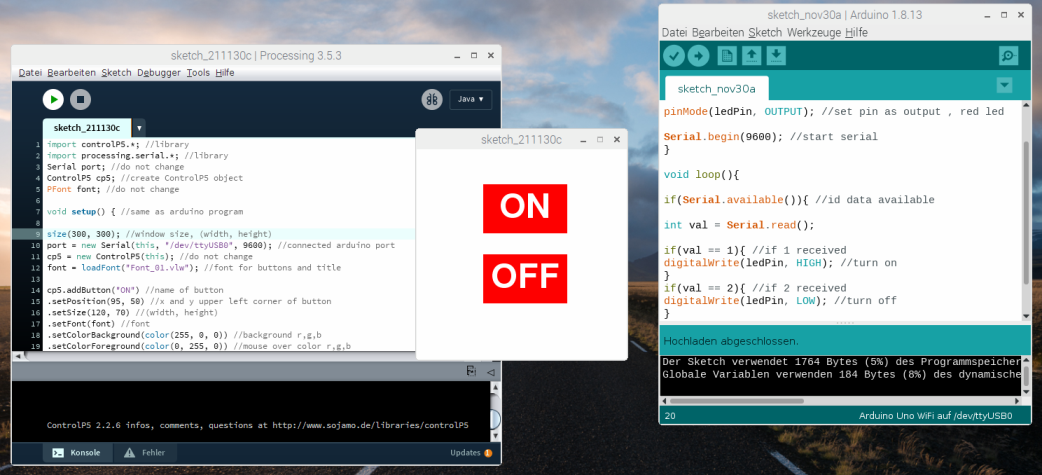Screen dimensions: 1042x475
Task: Open the Debugger menu in Processing
Action: [x=158, y=73]
